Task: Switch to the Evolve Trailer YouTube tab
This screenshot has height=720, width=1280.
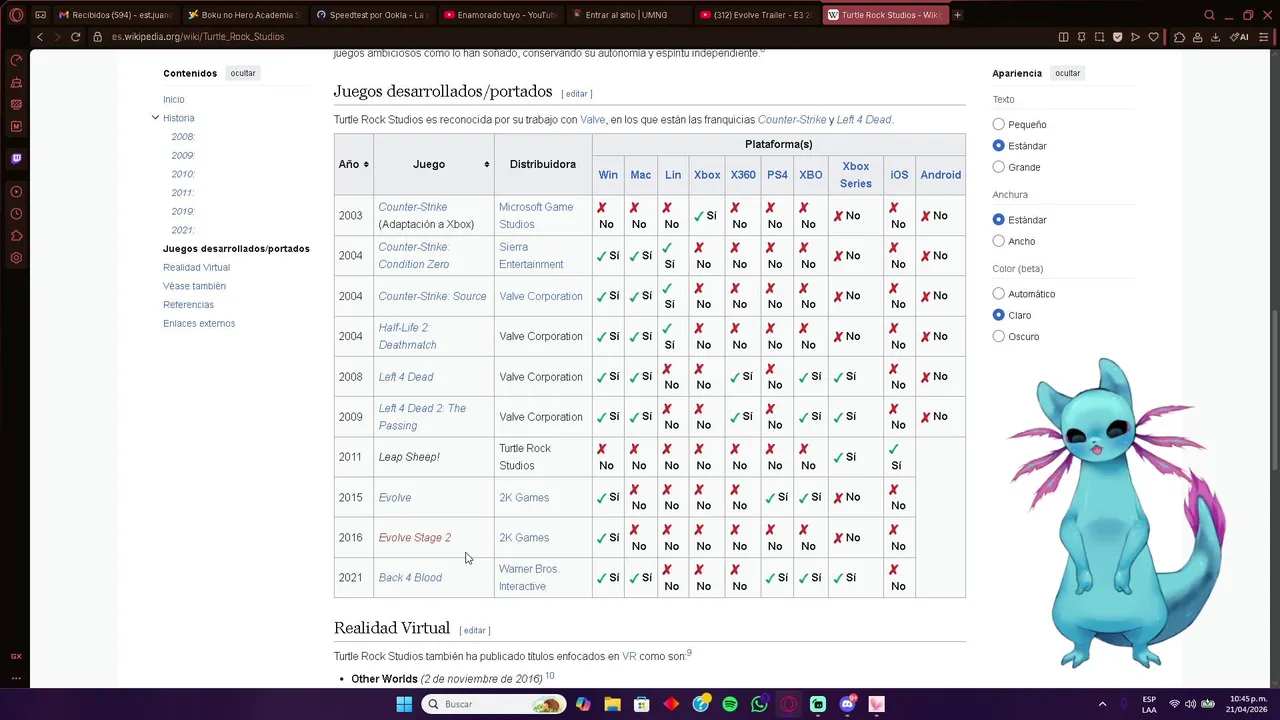Action: 757,15
